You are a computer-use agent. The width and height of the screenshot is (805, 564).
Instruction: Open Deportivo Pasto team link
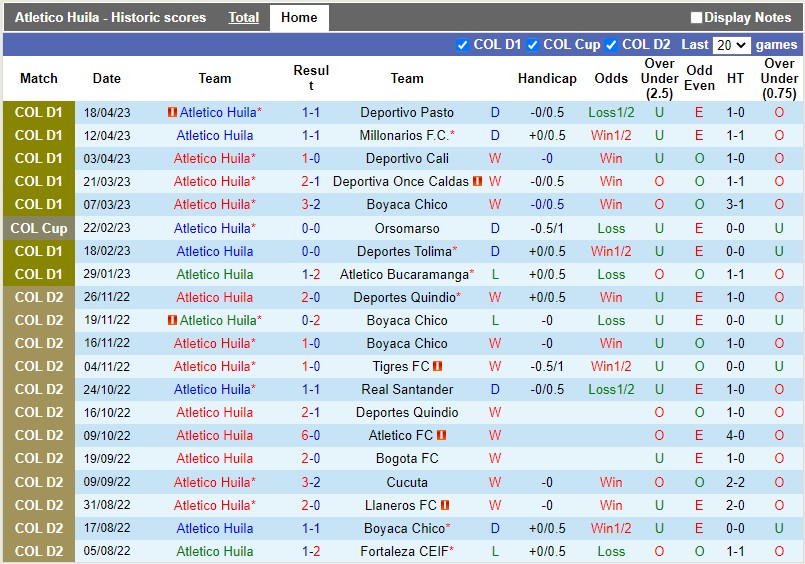coord(407,112)
